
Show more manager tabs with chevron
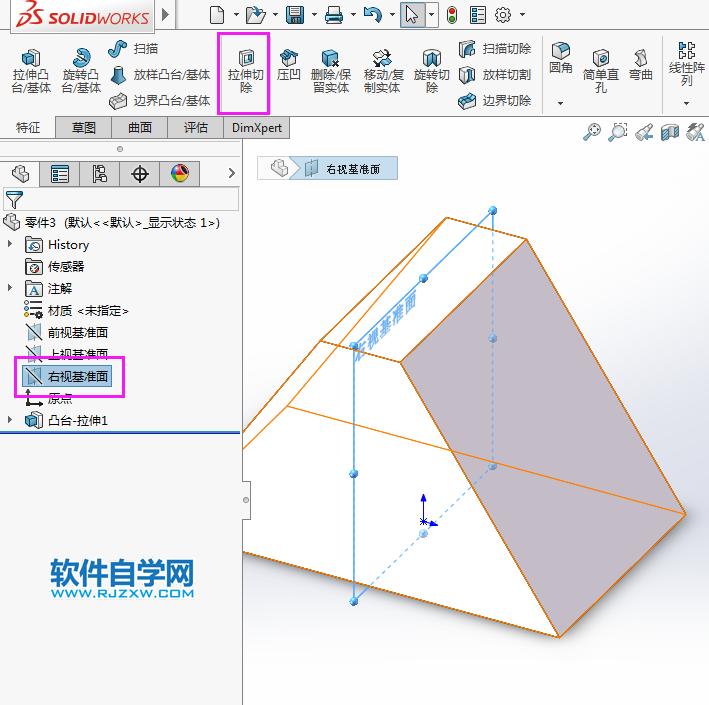(232, 173)
